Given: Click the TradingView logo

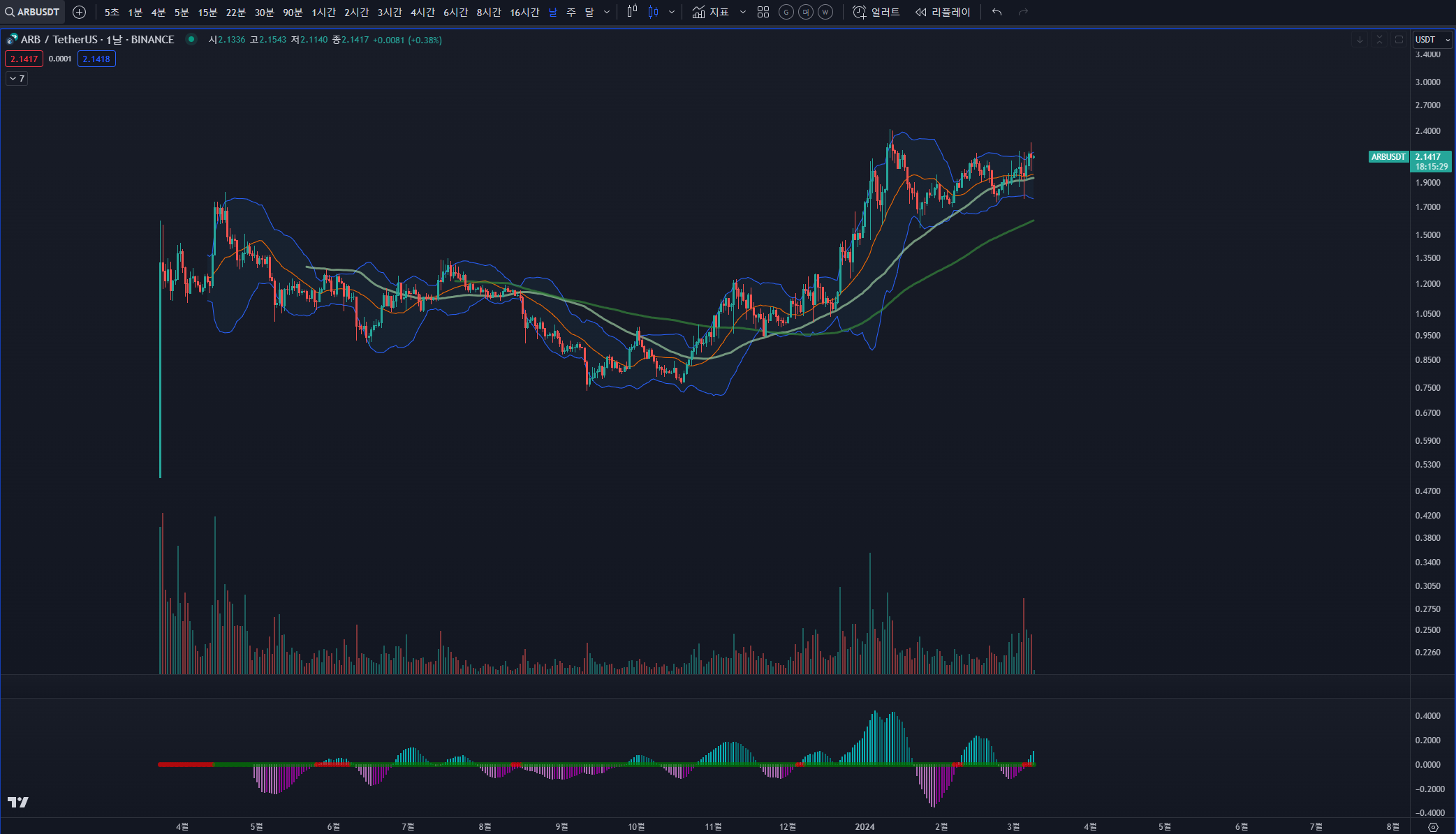Looking at the screenshot, I should [x=18, y=802].
